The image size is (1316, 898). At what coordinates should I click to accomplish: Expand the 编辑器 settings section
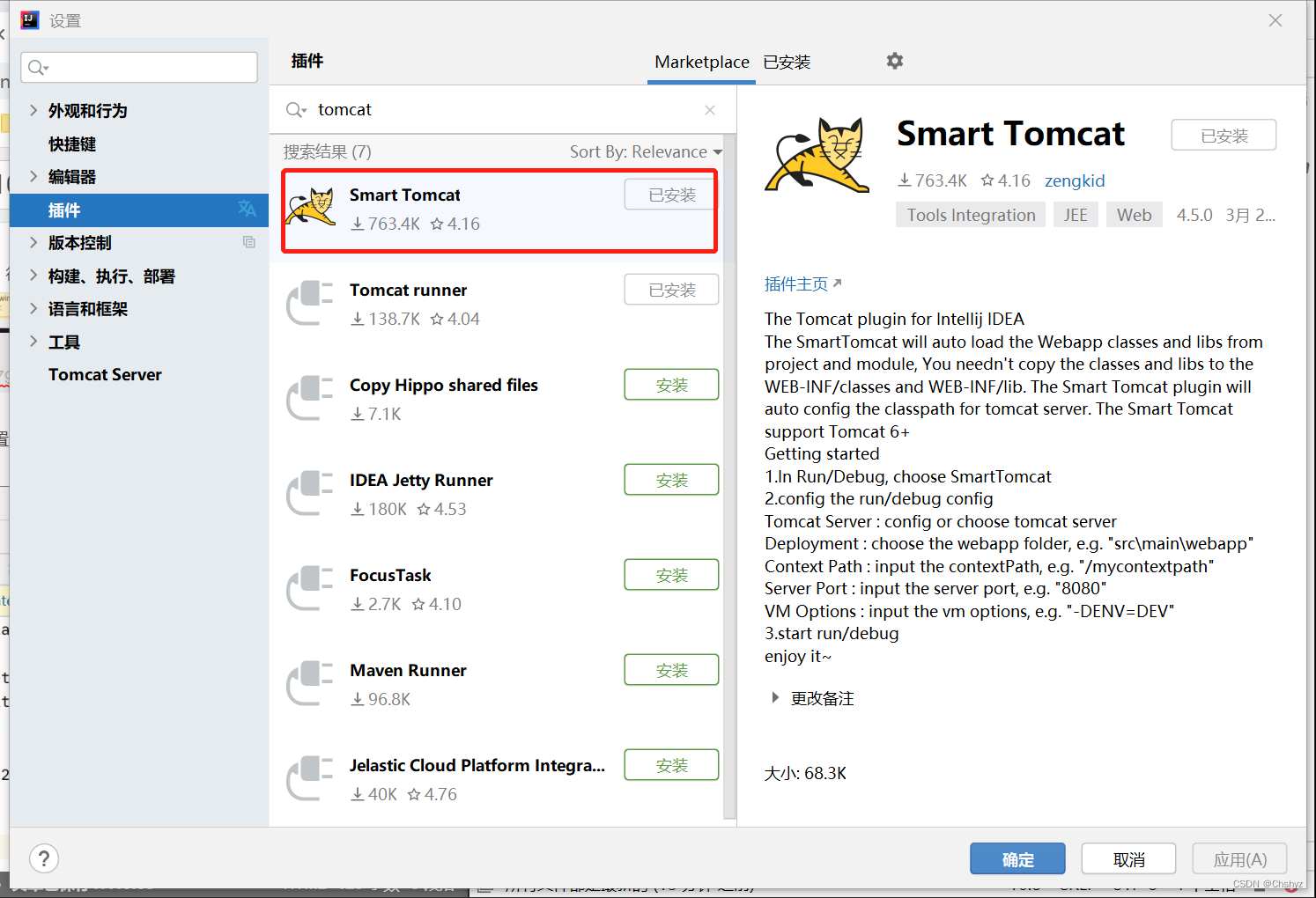(33, 176)
